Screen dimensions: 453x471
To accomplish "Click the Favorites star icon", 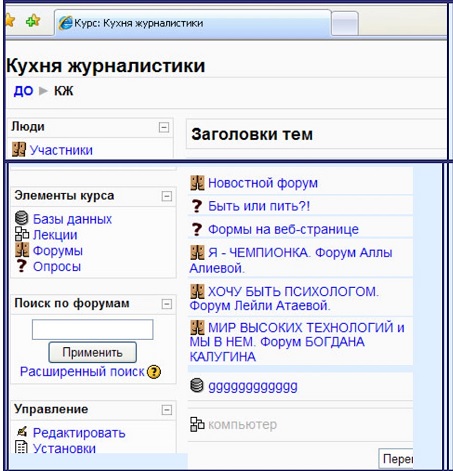I will click(x=10, y=21).
